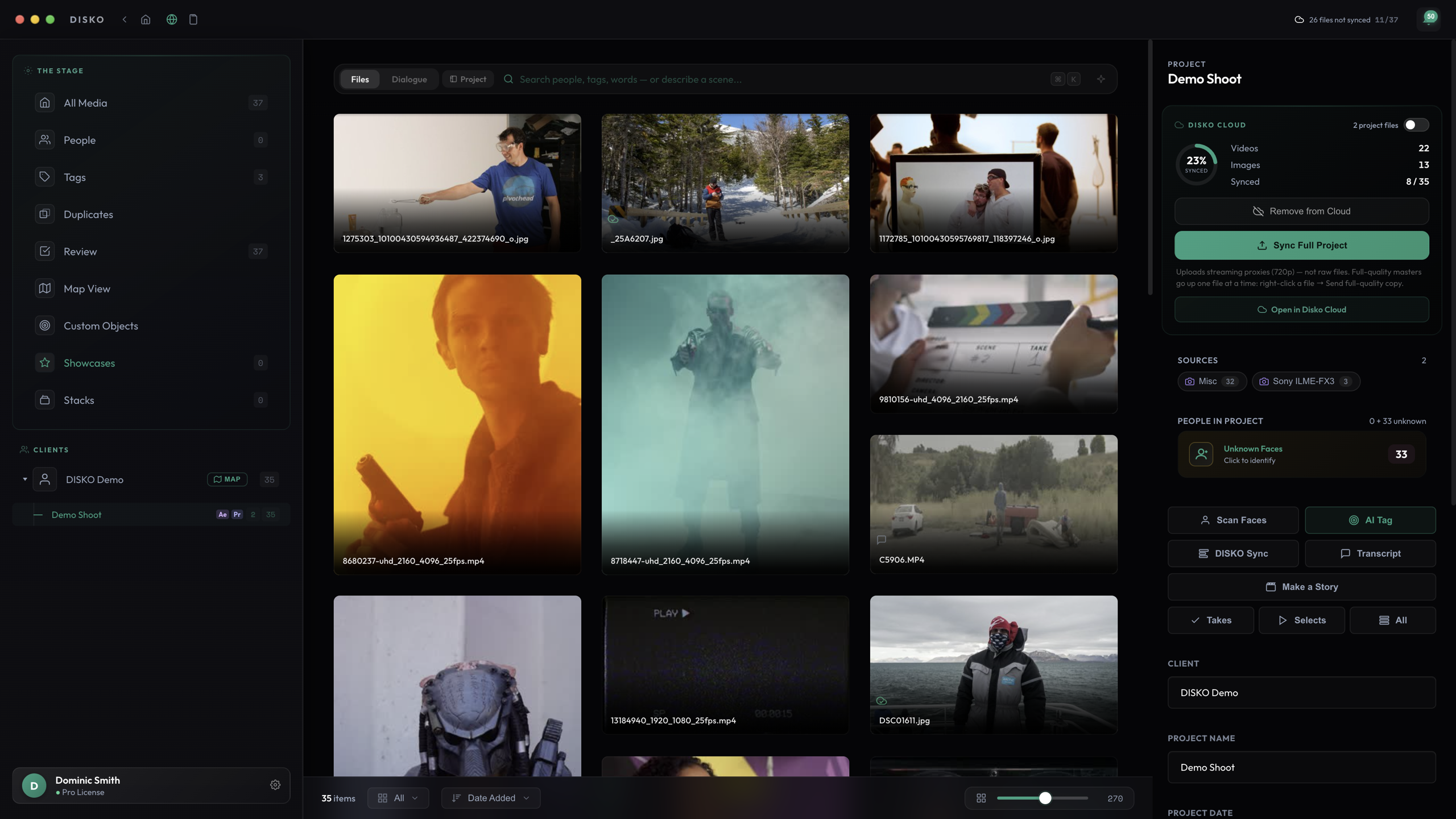Click the grid size icon beside the zoom slider
This screenshot has height=819, width=1456.
tap(981, 798)
